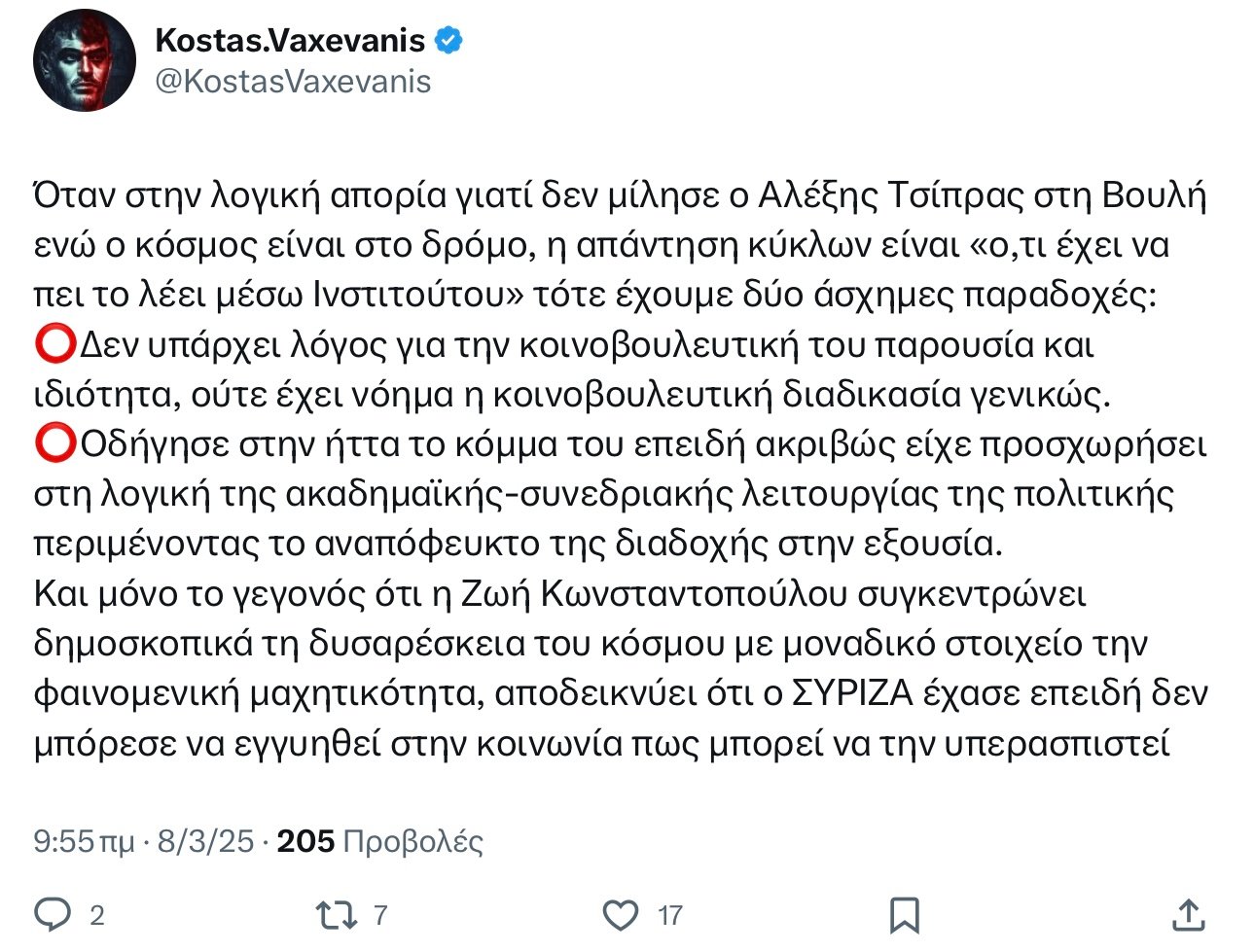
Task: Click the retweet count 7
Action: (x=380, y=915)
